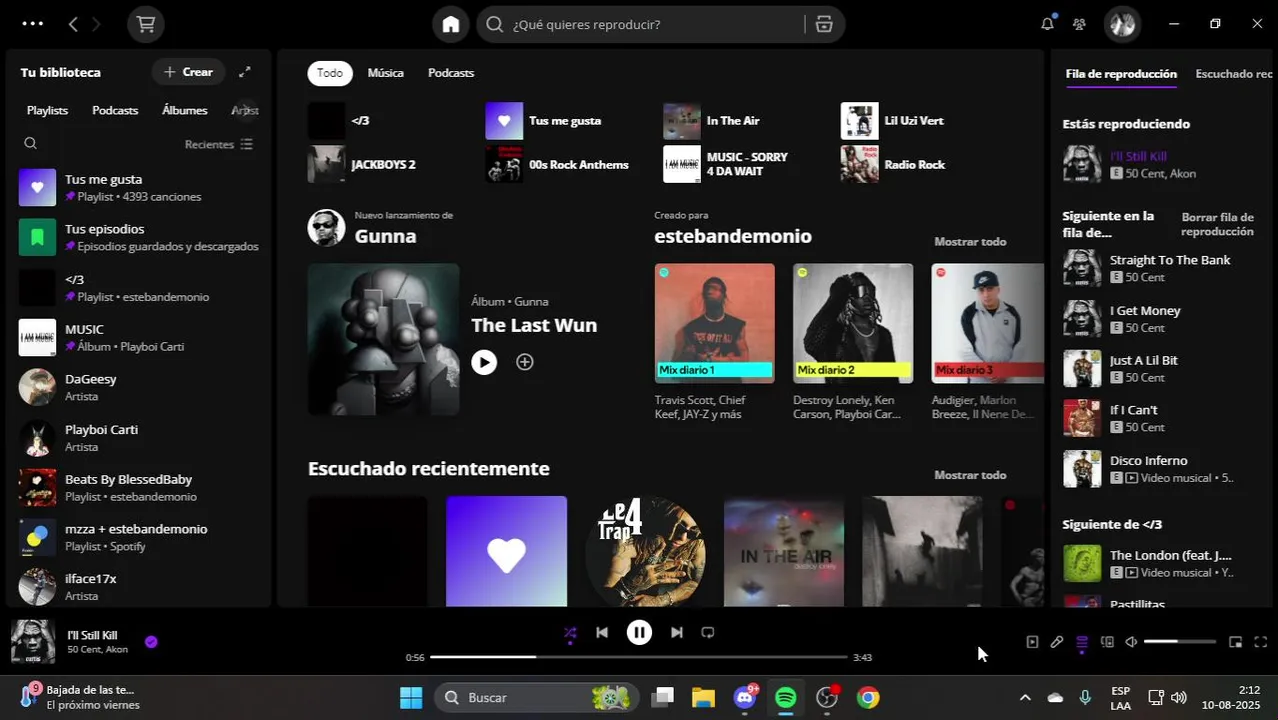Image resolution: width=1278 pixels, height=720 pixels.
Task: Open the Browse icon in search bar
Action: (824, 24)
